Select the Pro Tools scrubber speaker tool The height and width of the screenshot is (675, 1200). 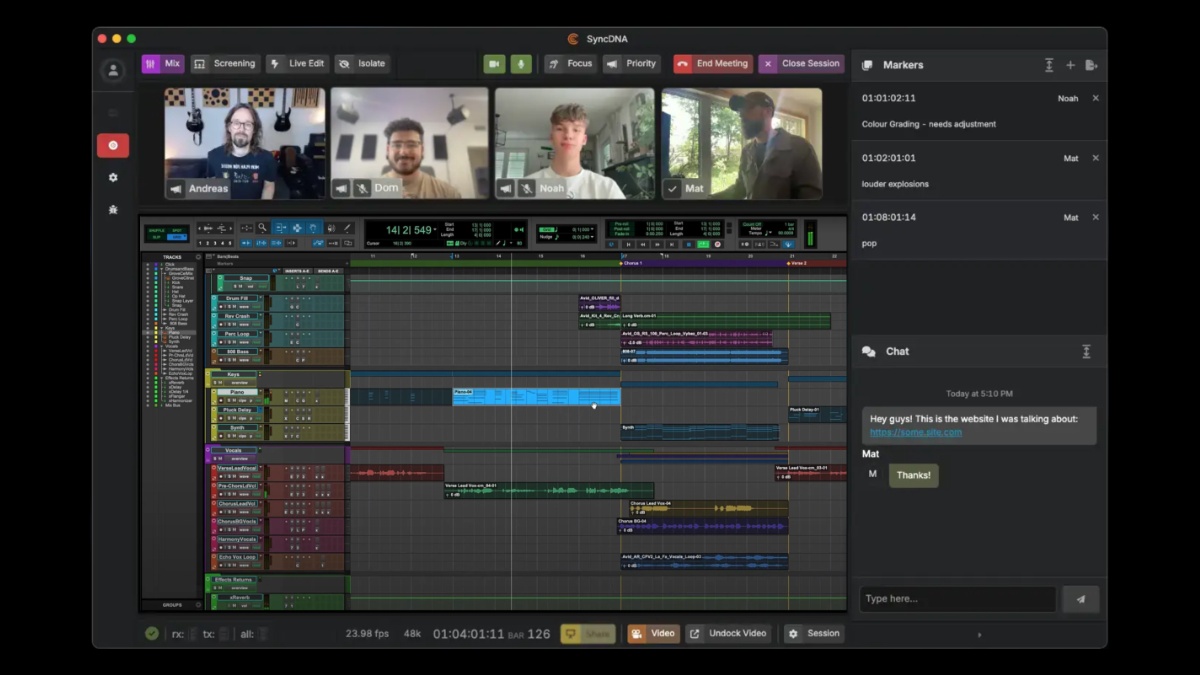click(x=331, y=228)
